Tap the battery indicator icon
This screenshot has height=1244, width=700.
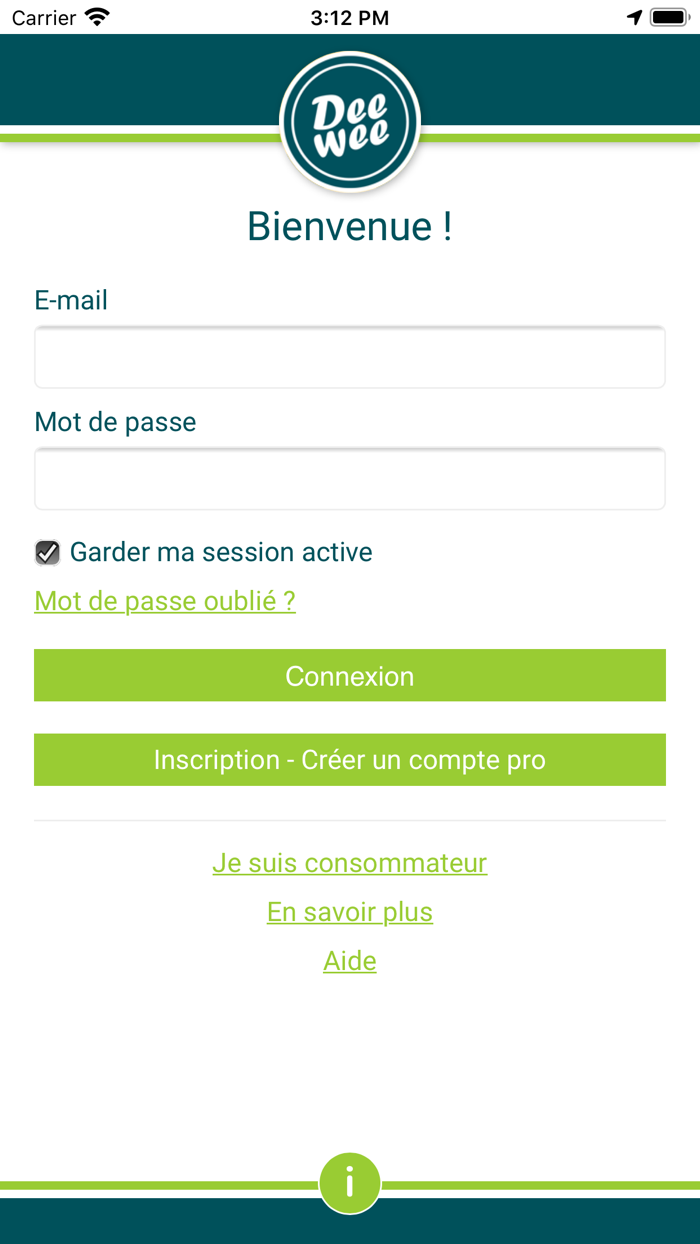click(667, 17)
